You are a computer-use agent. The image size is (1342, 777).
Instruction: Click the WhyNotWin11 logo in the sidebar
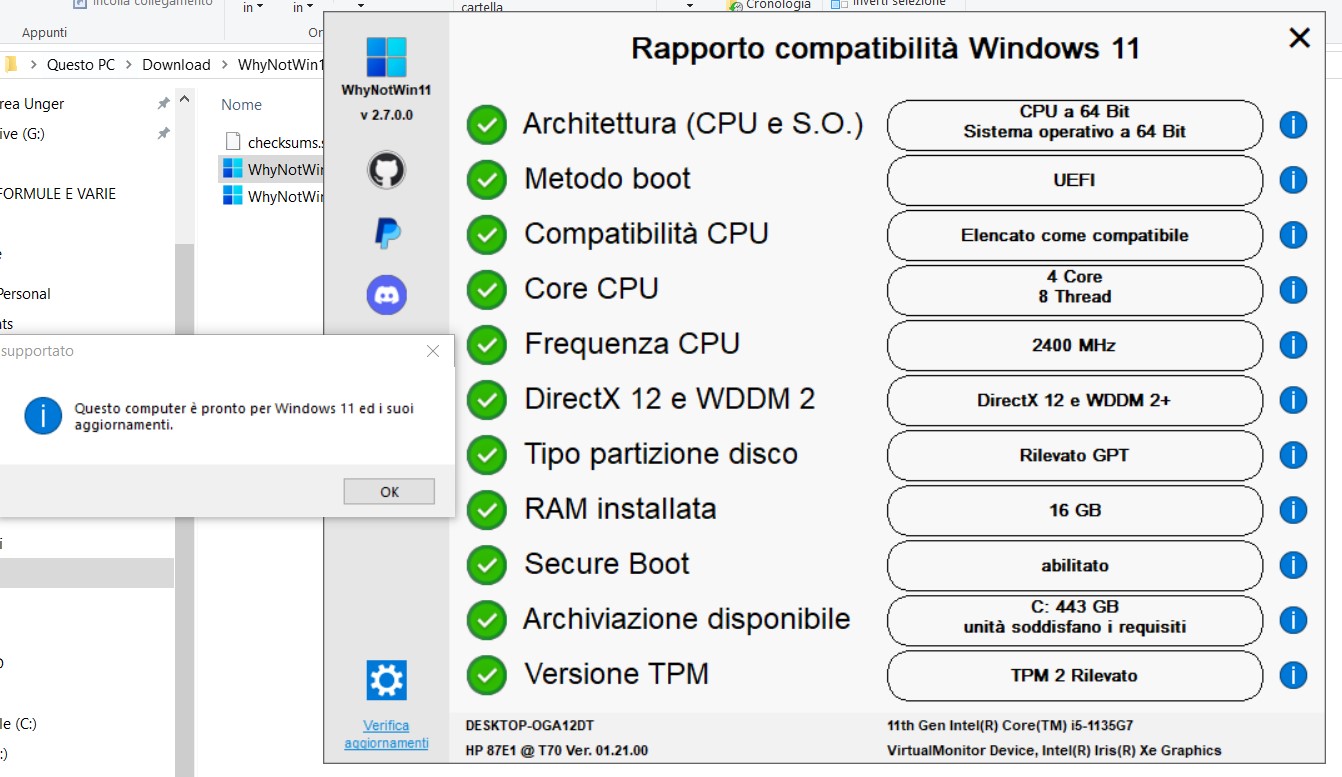click(x=386, y=57)
